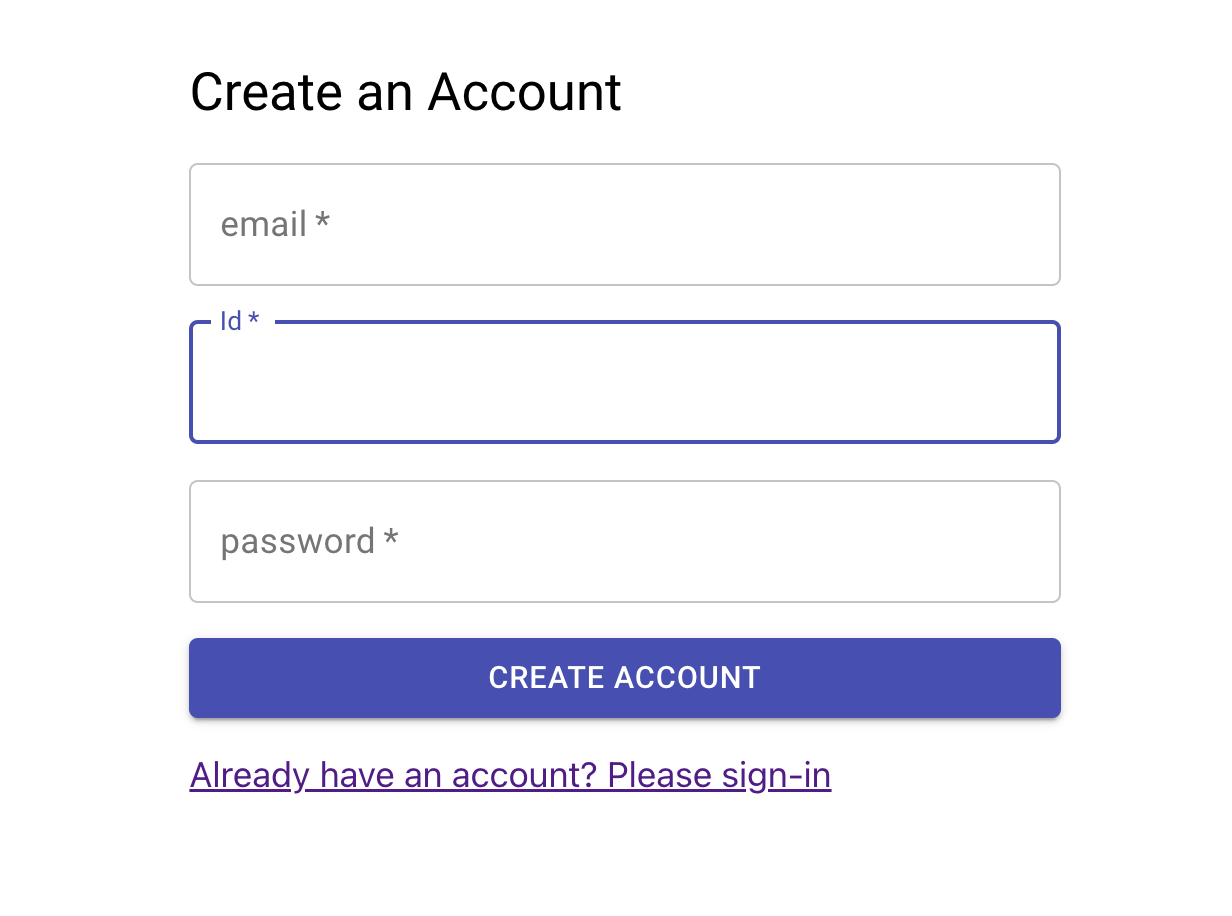The height and width of the screenshot is (916, 1232).
Task: Click the purple CREATE ACCOUNT bar
Action: coord(625,677)
